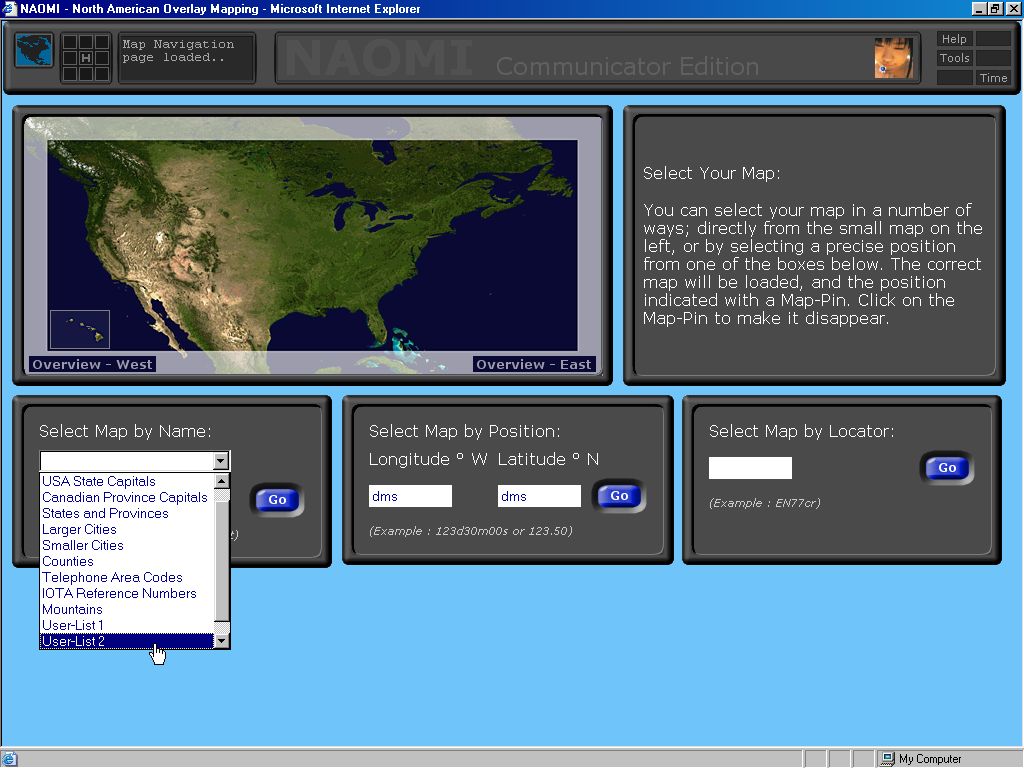Select the Overview - West map link
The image size is (1024, 768).
click(92, 364)
